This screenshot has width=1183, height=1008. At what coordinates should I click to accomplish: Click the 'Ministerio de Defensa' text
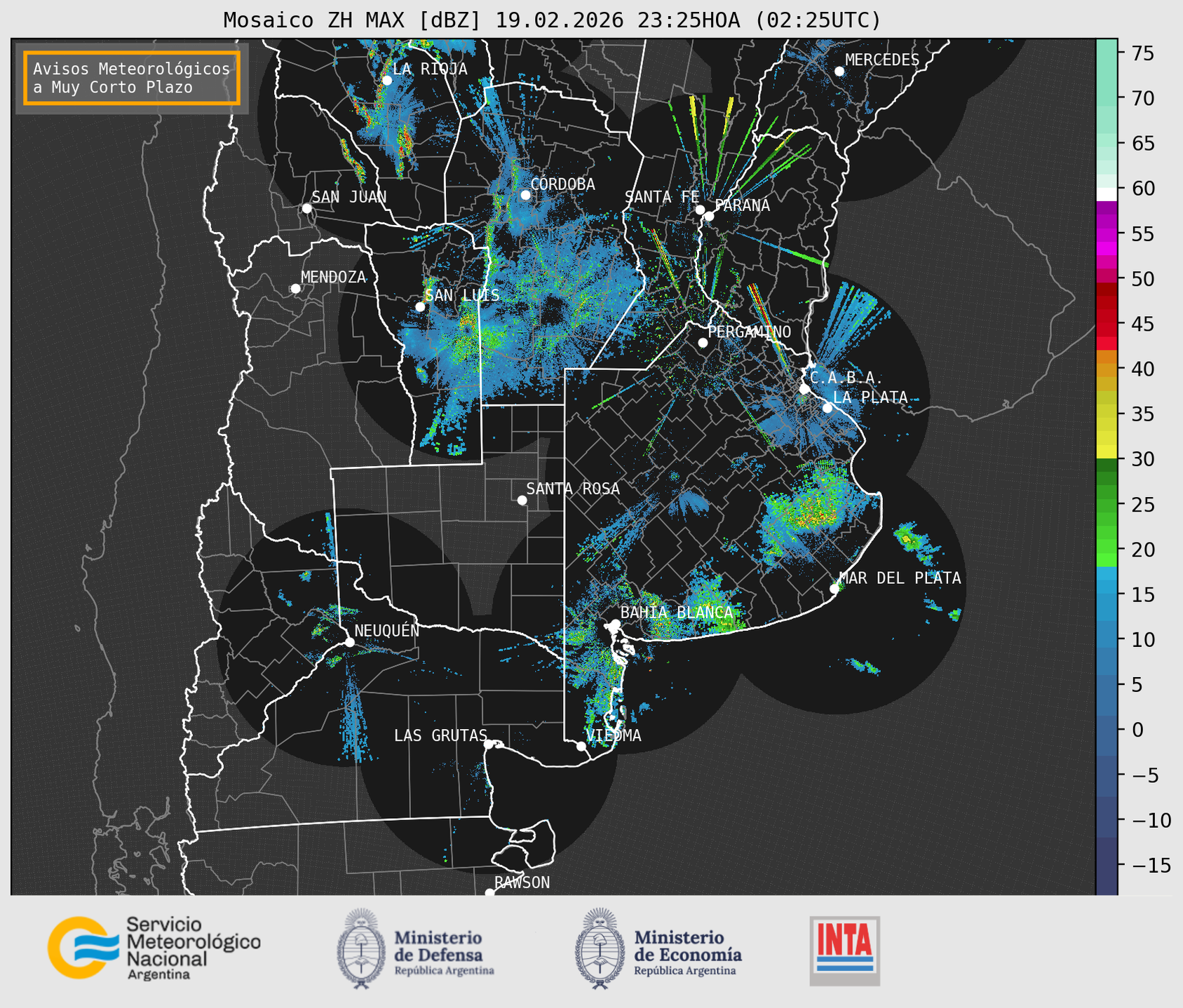click(438, 946)
